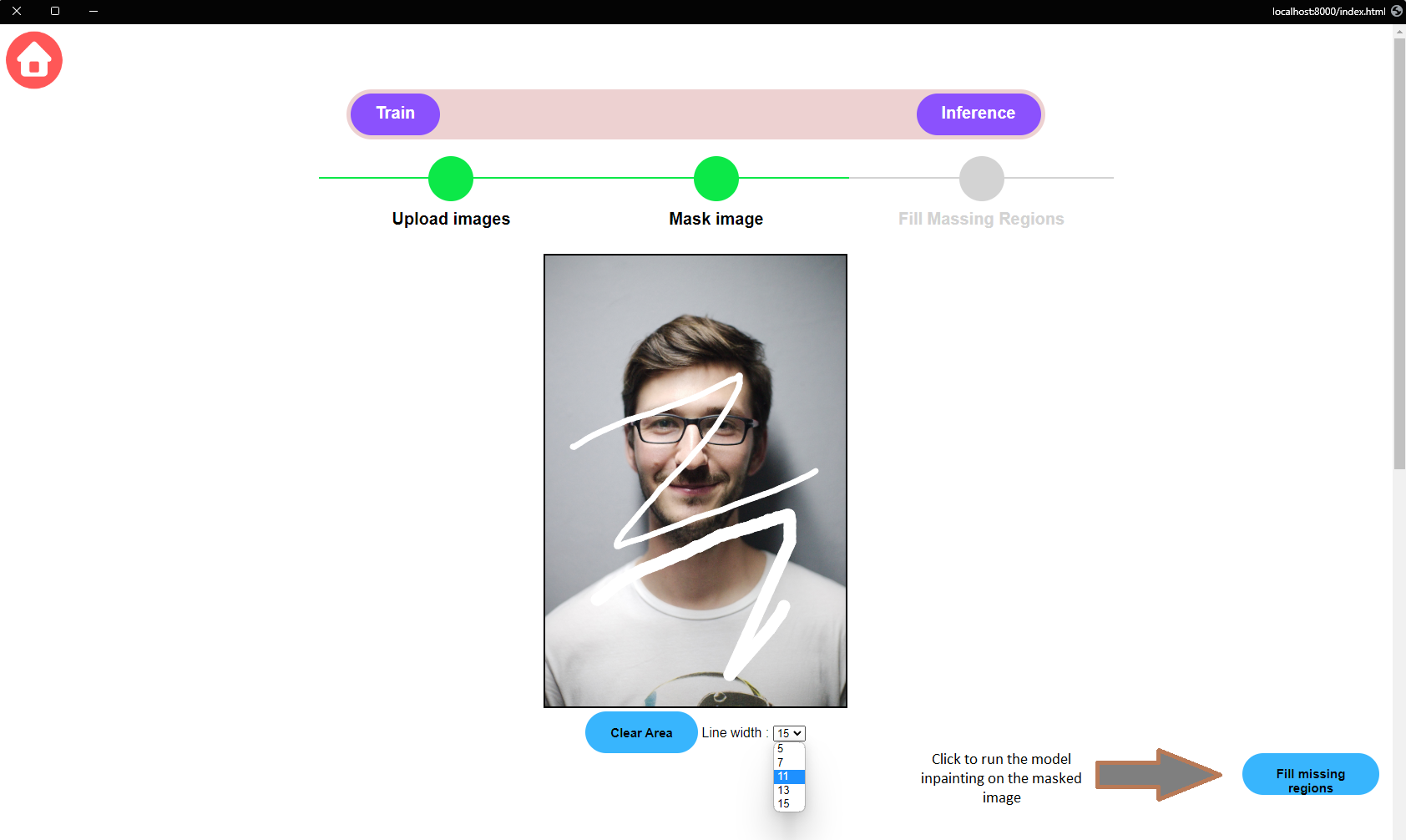Click the masked portrait canvas
This screenshot has width=1406, height=840.
[x=695, y=480]
